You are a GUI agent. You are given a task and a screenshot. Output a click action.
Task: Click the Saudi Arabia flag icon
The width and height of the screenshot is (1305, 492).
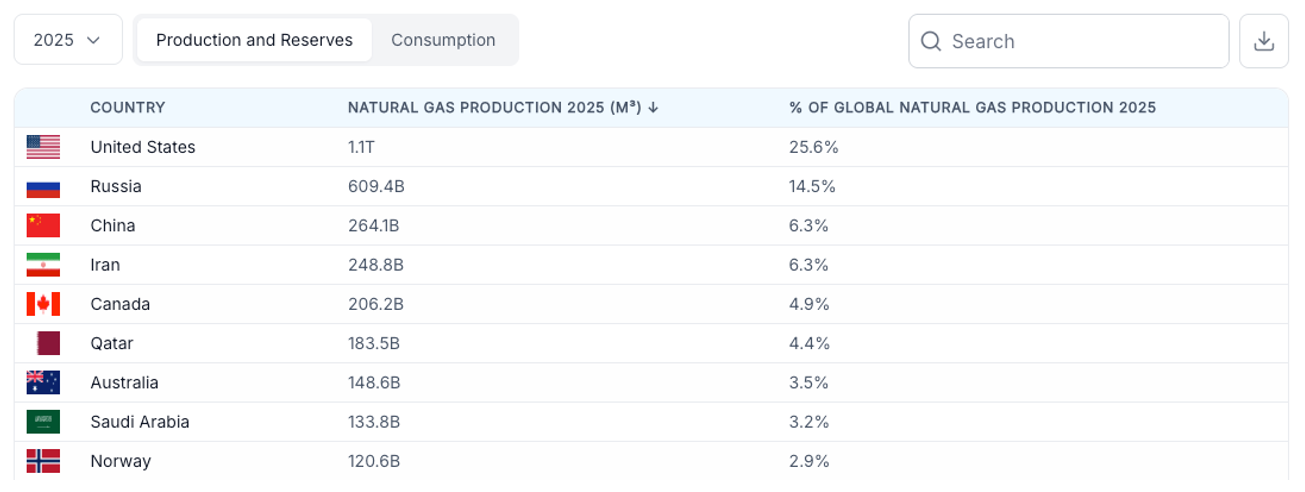[43, 422]
